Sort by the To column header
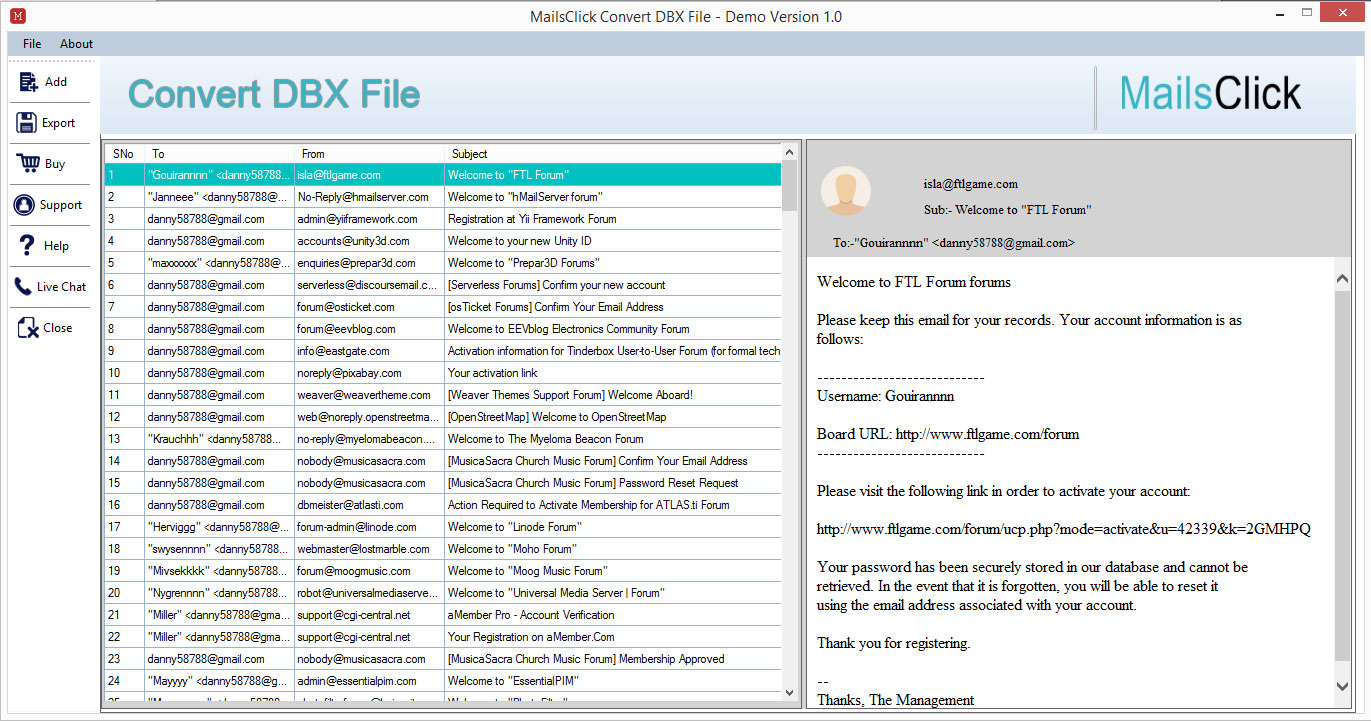Image resolution: width=1371 pixels, height=721 pixels. (x=219, y=154)
